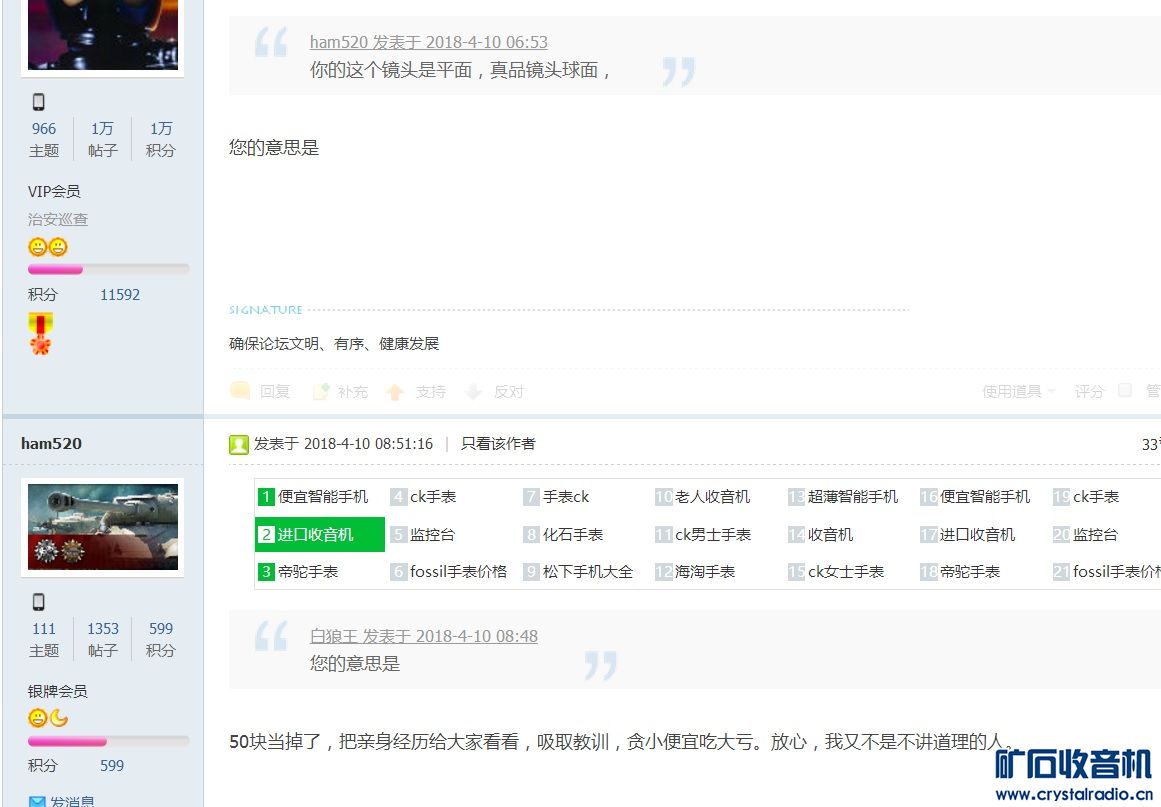Click the 治安巡查 title text

pyautogui.click(x=58, y=219)
